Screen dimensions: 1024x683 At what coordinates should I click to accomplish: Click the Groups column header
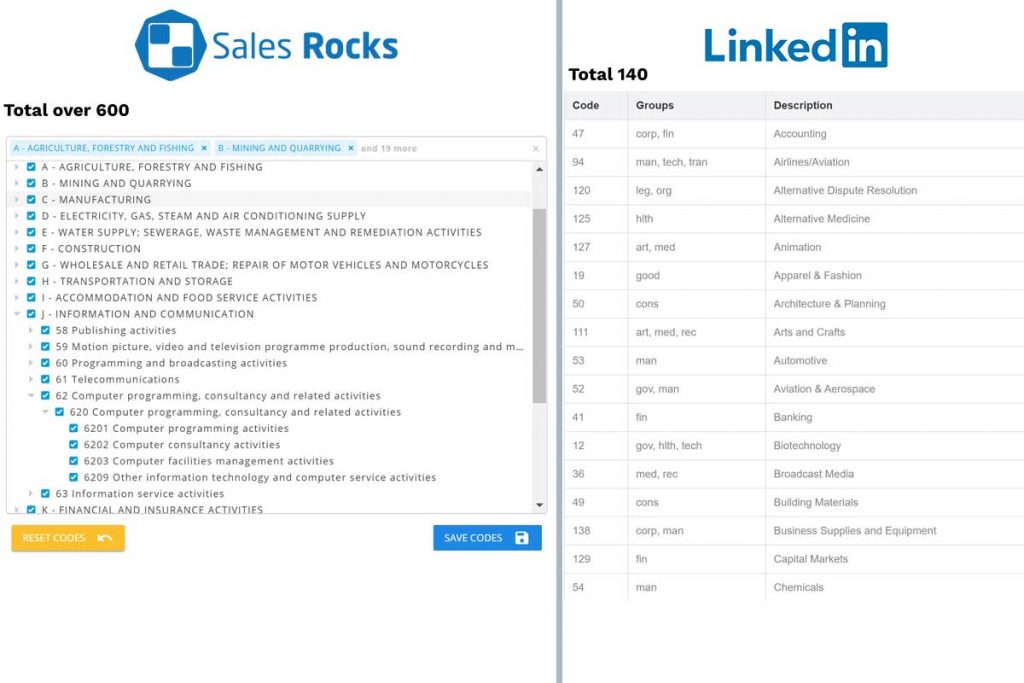(x=655, y=105)
